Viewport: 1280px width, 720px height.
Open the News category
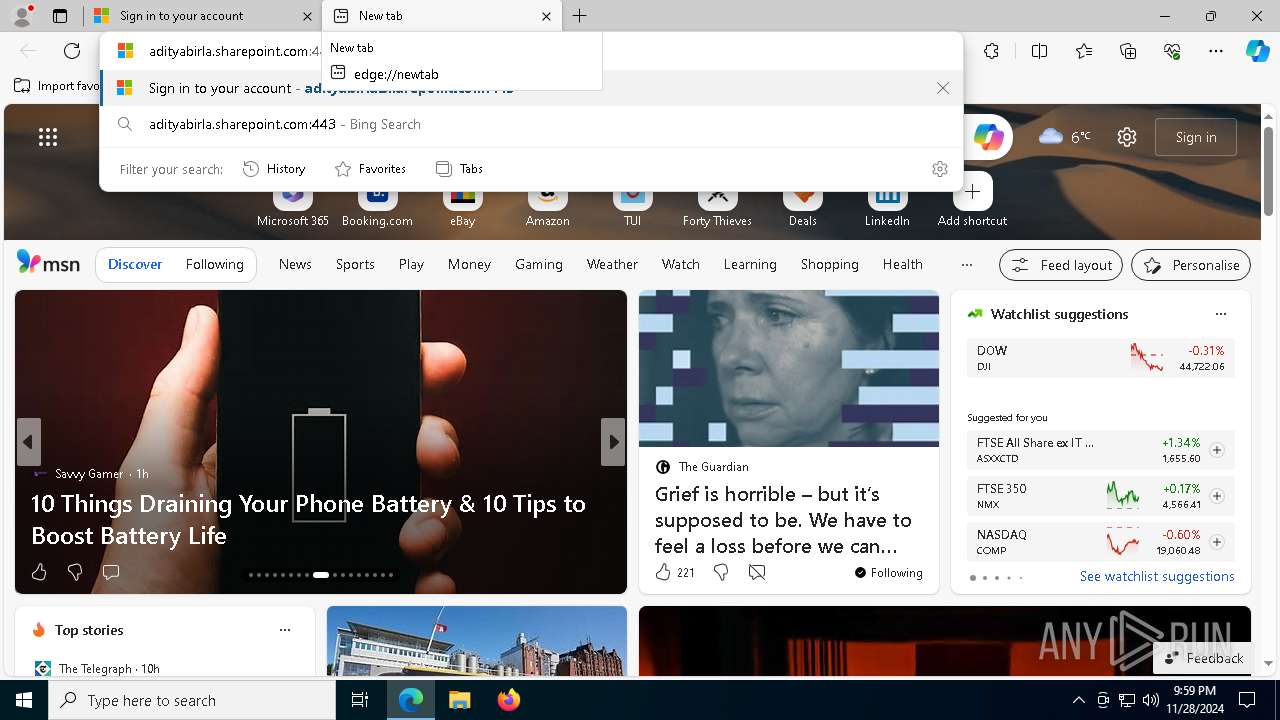click(295, 265)
